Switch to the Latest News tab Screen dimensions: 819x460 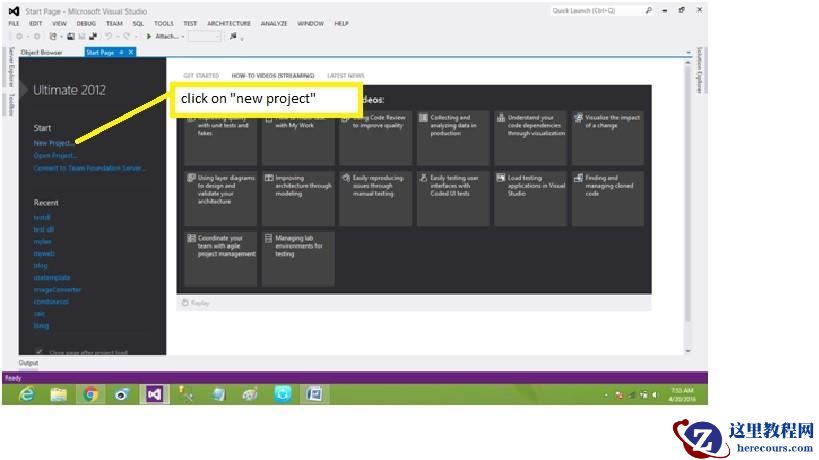(345, 76)
